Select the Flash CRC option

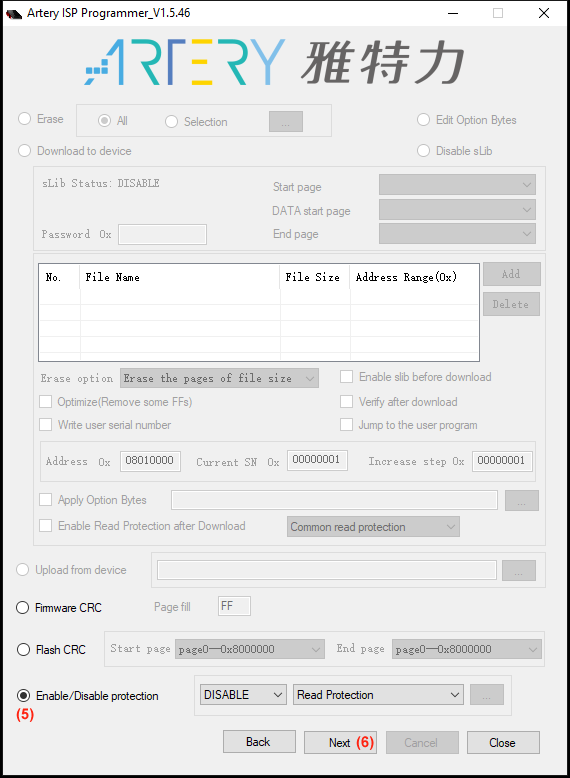tap(23, 649)
